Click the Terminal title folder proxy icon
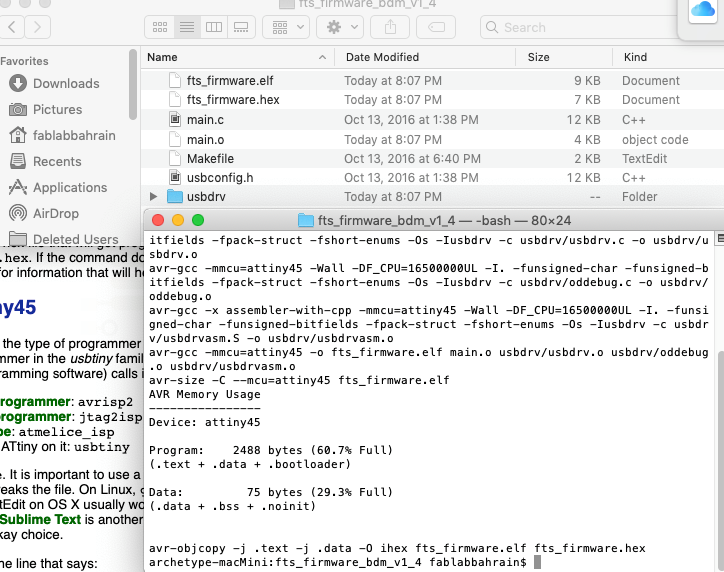The width and height of the screenshot is (724, 572). pyautogui.click(x=306, y=220)
